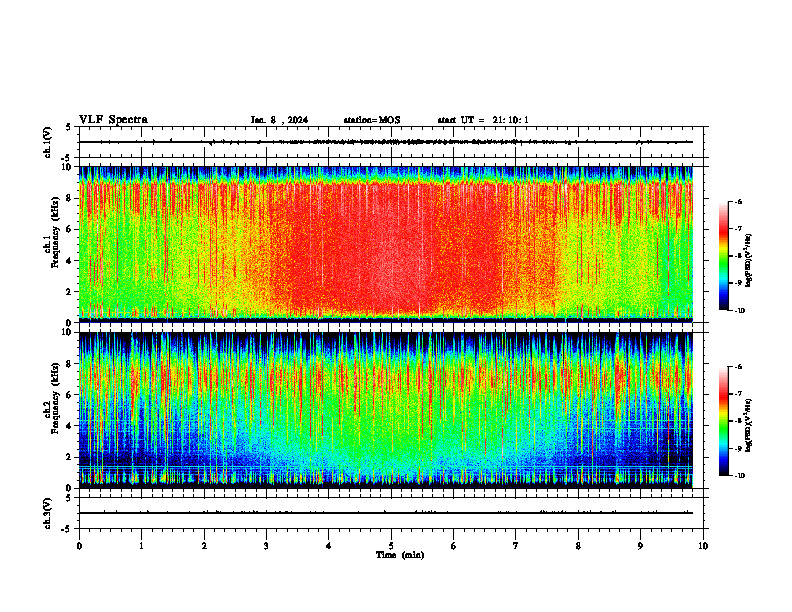Click time axis tick label 3
Viewport: 792px width, 612px height.
coord(266,546)
